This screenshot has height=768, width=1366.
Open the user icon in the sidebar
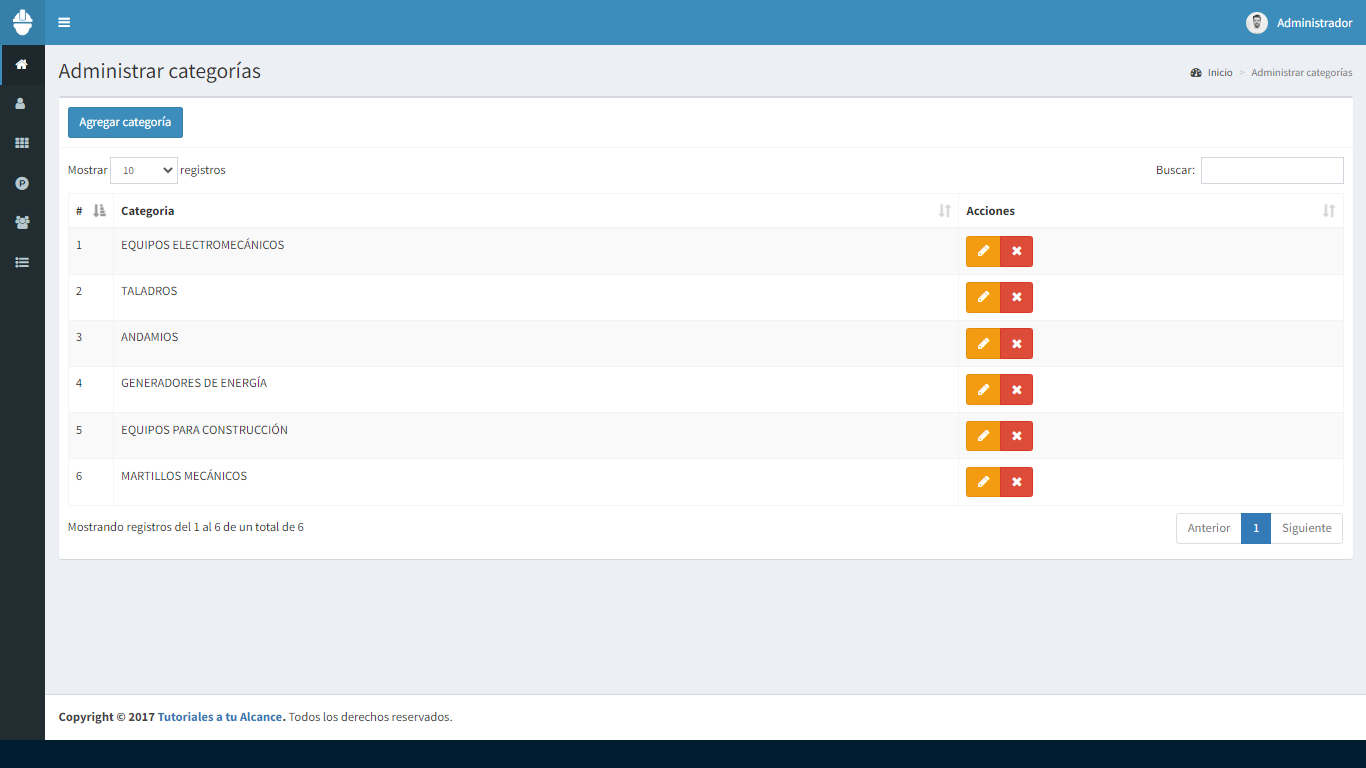(x=22, y=103)
